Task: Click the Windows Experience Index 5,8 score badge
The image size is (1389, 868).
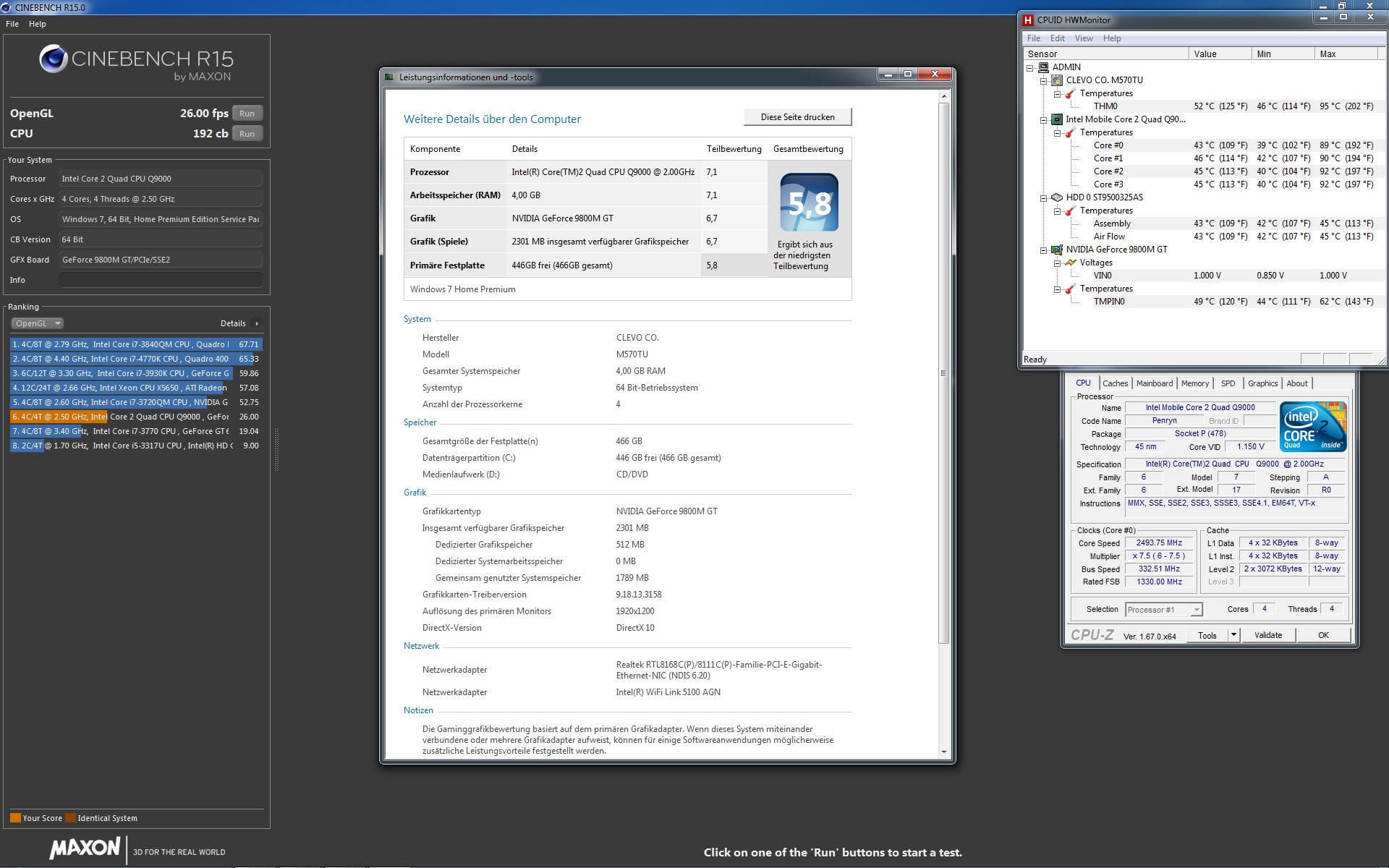Action: click(809, 203)
